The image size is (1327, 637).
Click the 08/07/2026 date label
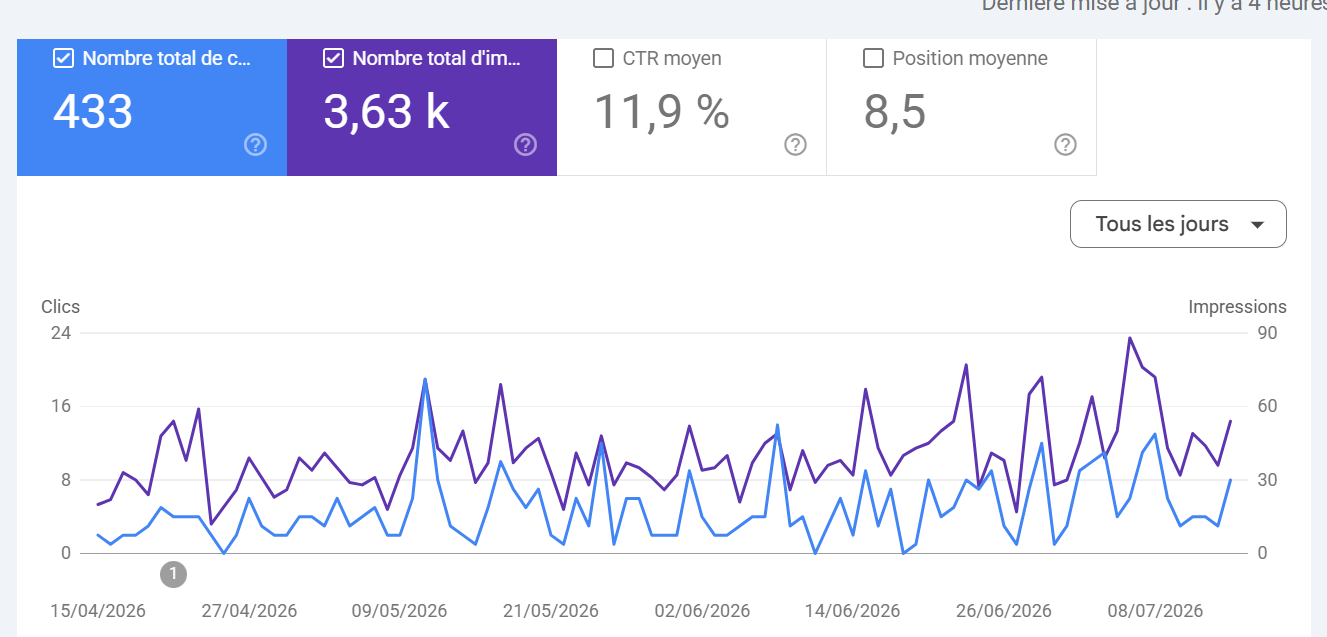pos(1155,611)
